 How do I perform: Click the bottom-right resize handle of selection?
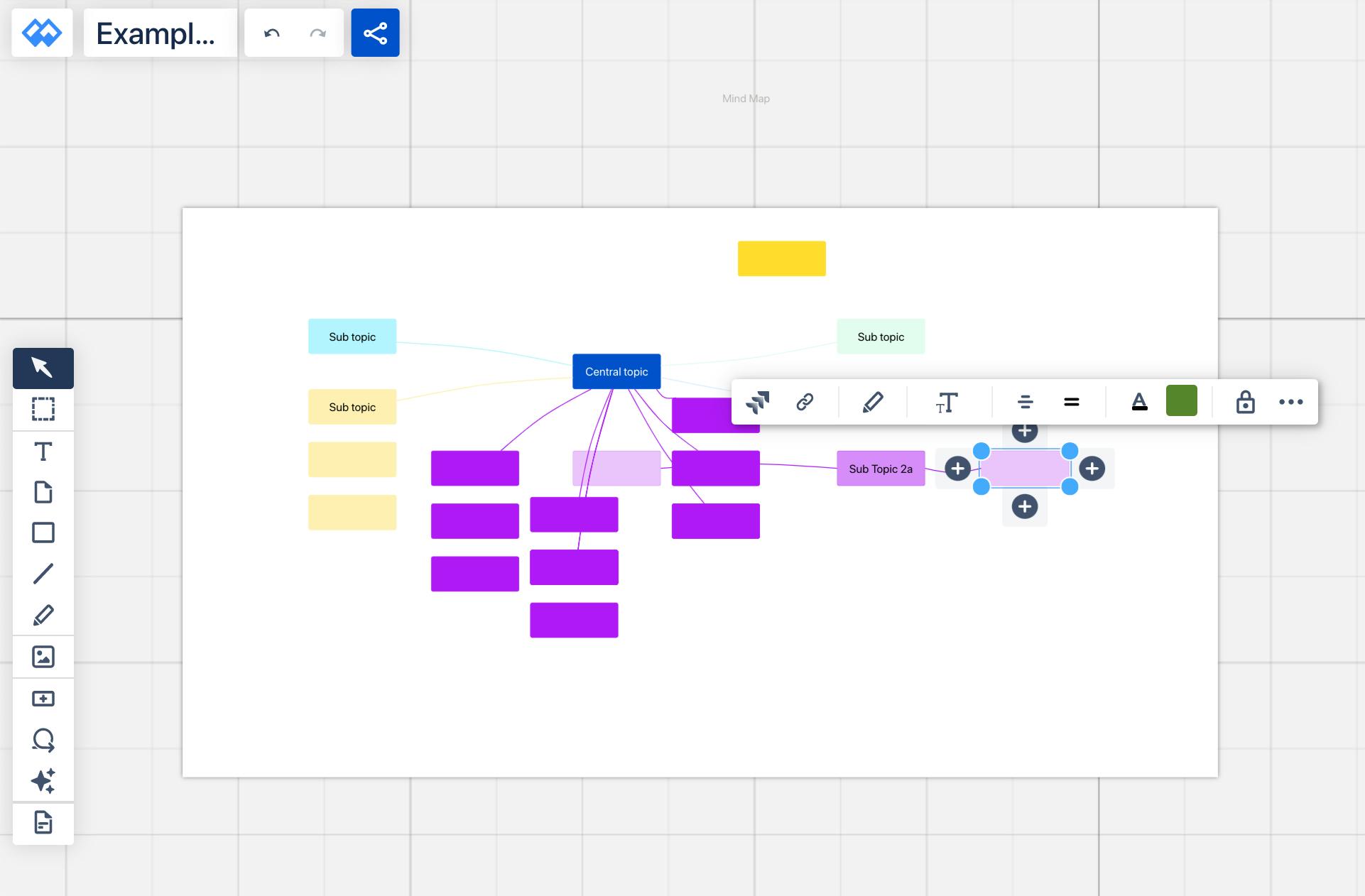pos(1070,486)
